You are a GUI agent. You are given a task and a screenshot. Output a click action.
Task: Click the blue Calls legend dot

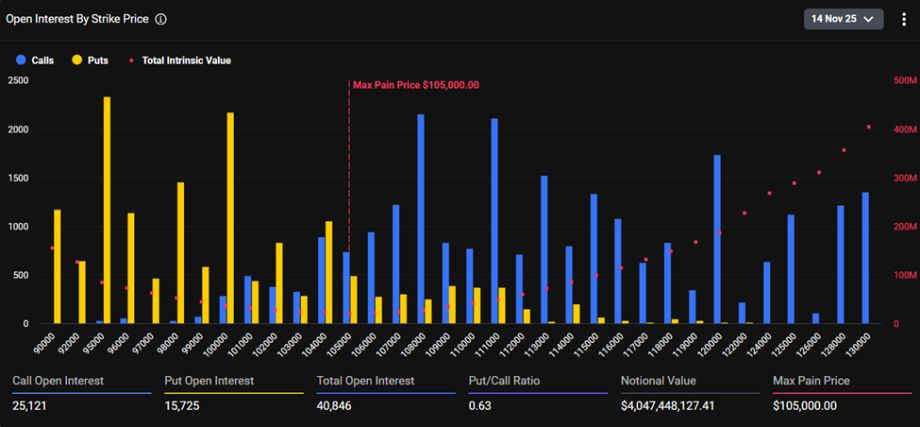(21, 61)
